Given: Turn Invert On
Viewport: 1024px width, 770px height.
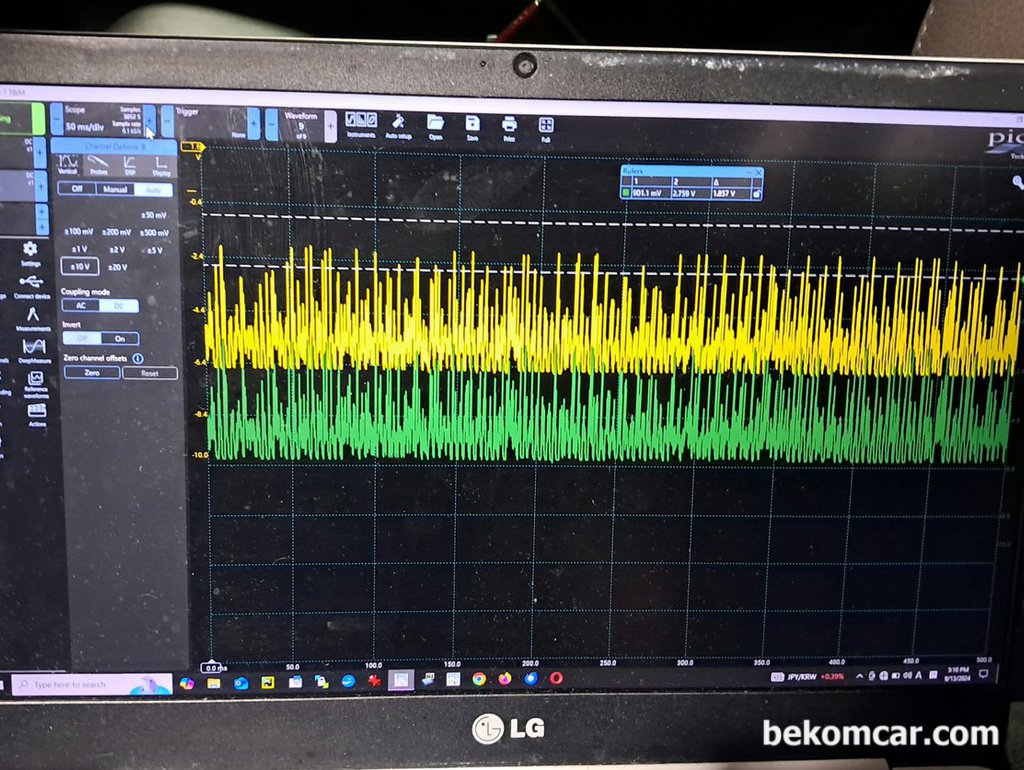Looking at the screenshot, I should tap(119, 338).
